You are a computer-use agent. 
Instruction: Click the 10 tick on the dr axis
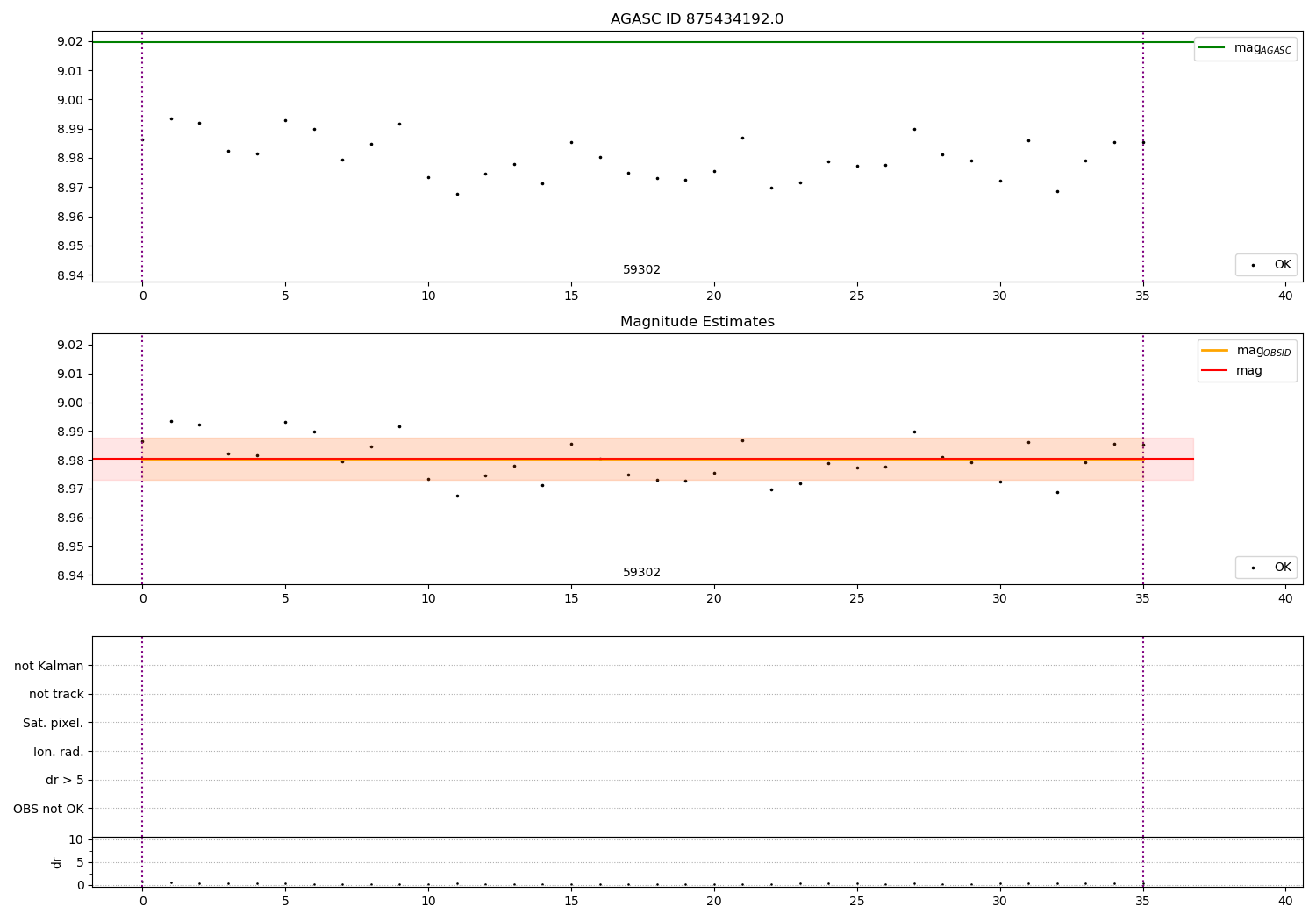[75, 839]
